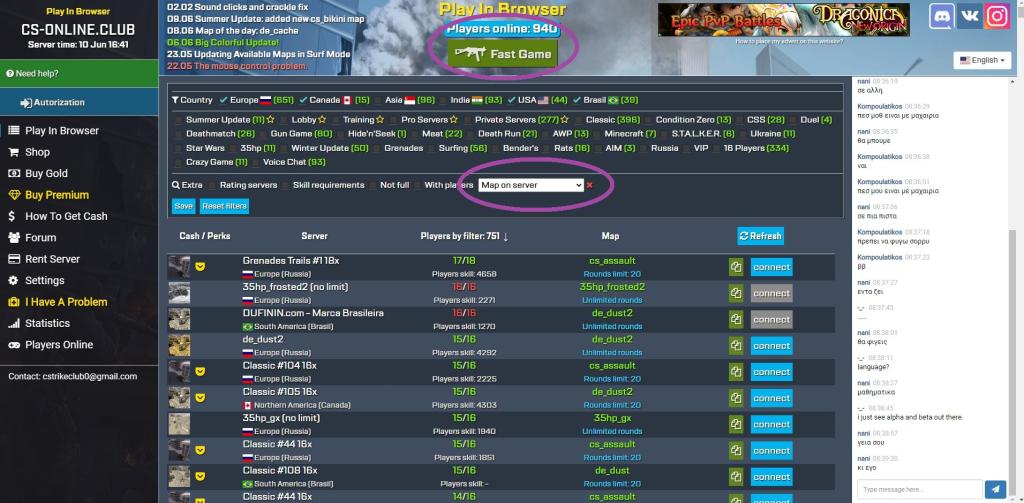Image resolution: width=1024 pixels, height=503 pixels.
Task: Click the Reset filters button
Action: (224, 206)
